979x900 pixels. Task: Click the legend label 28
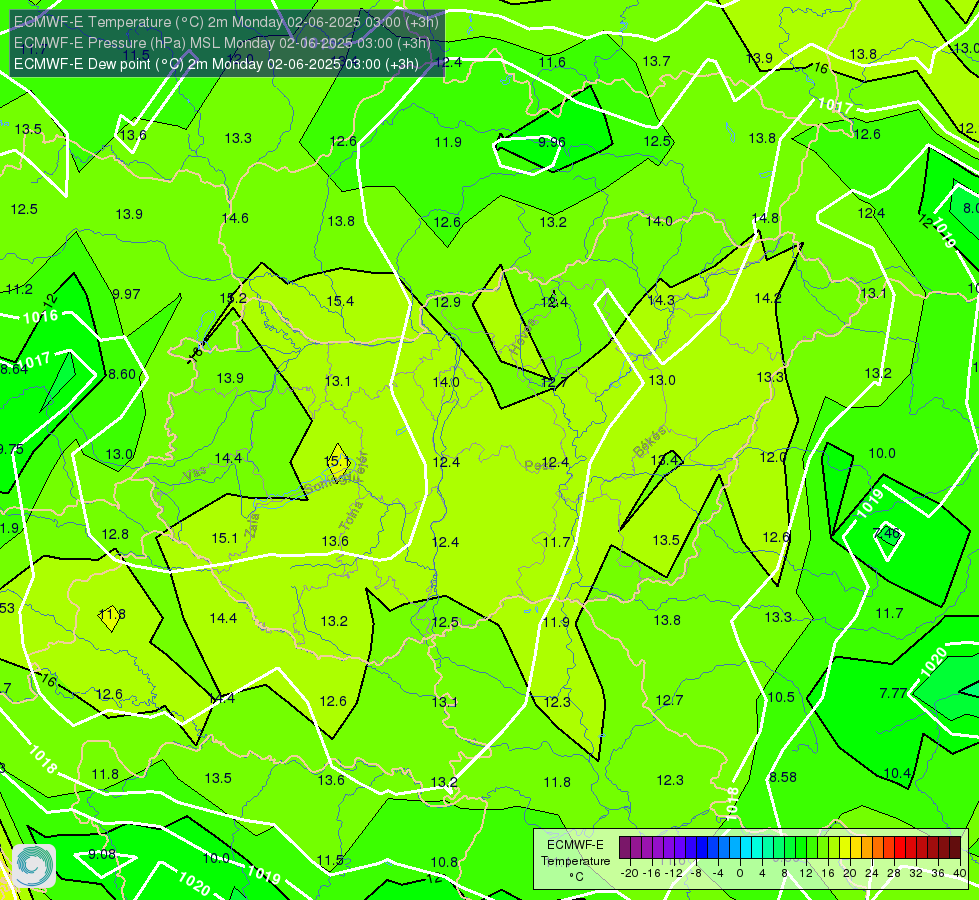[894, 873]
